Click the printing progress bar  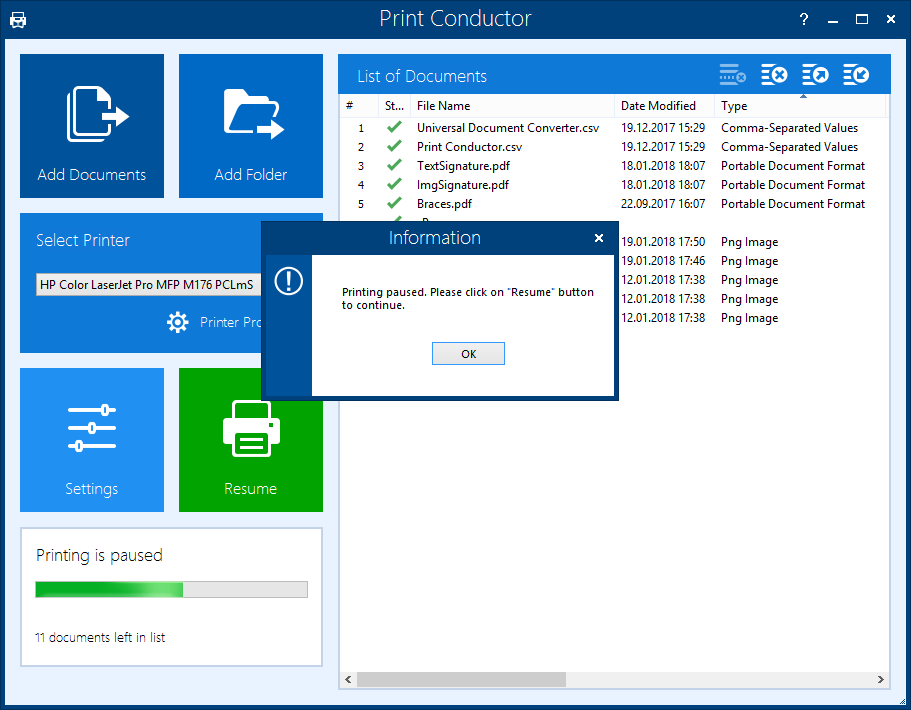(x=171, y=590)
